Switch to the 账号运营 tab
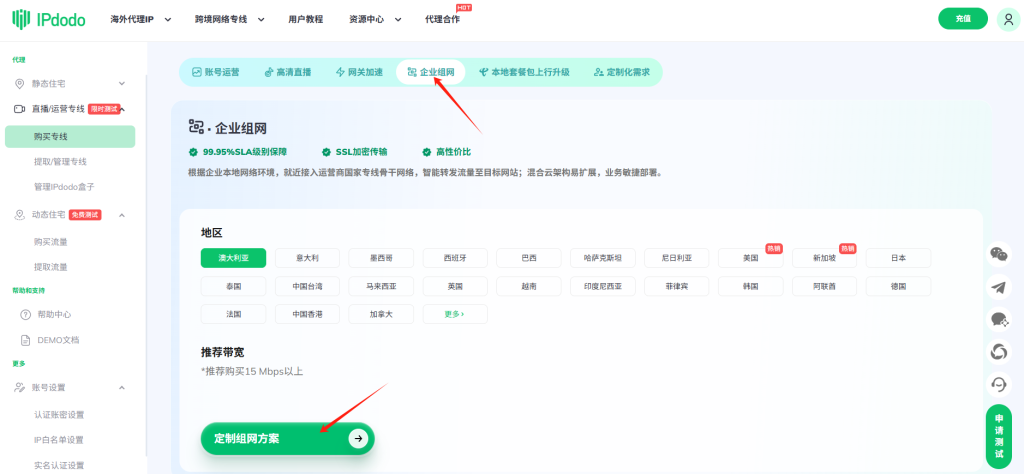The width and height of the screenshot is (1024, 474). [216, 72]
